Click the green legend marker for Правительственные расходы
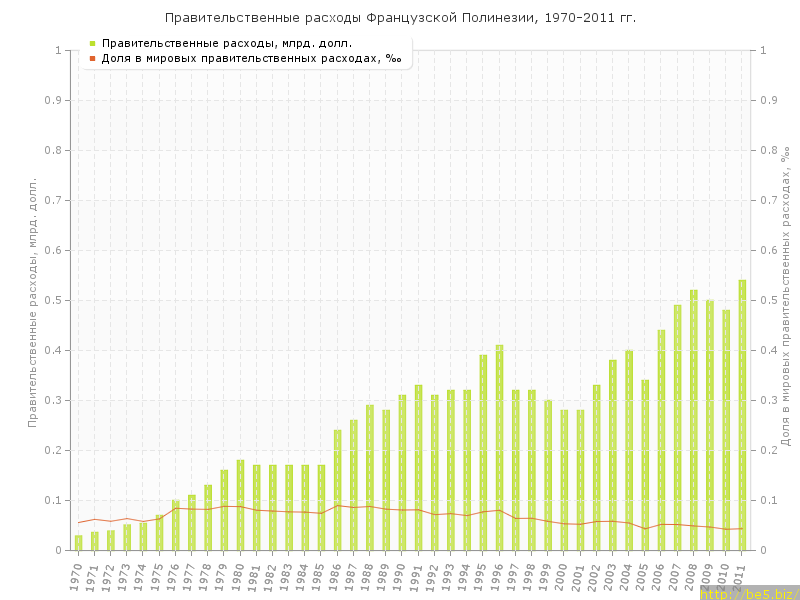The image size is (800, 600). click(92, 43)
